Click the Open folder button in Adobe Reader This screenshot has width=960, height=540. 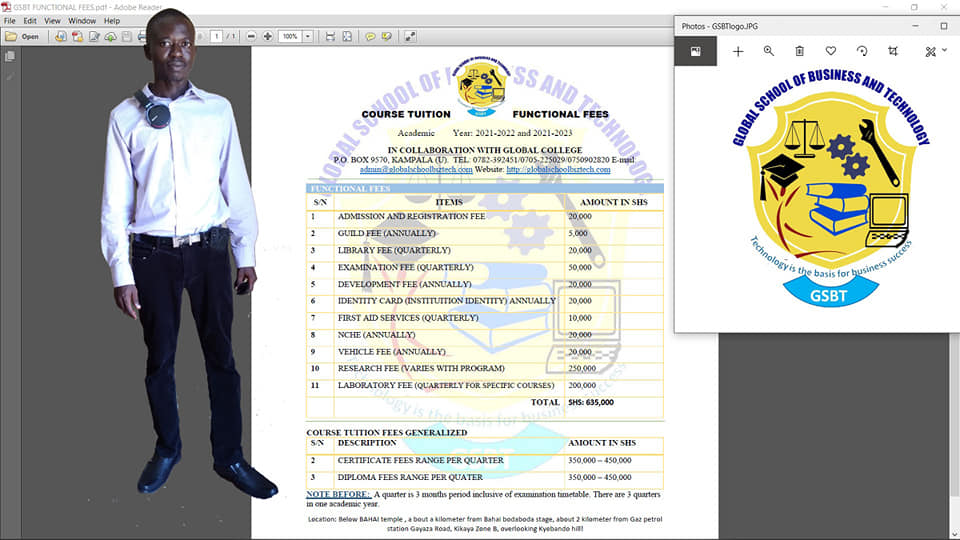click(x=22, y=37)
